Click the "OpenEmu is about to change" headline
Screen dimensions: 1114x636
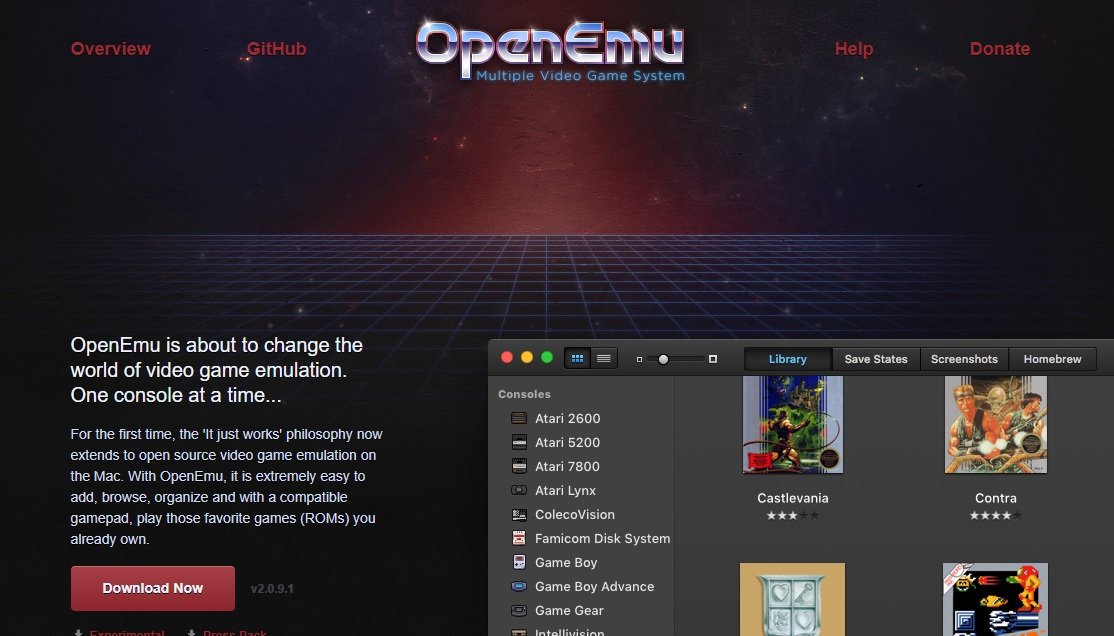(x=217, y=370)
